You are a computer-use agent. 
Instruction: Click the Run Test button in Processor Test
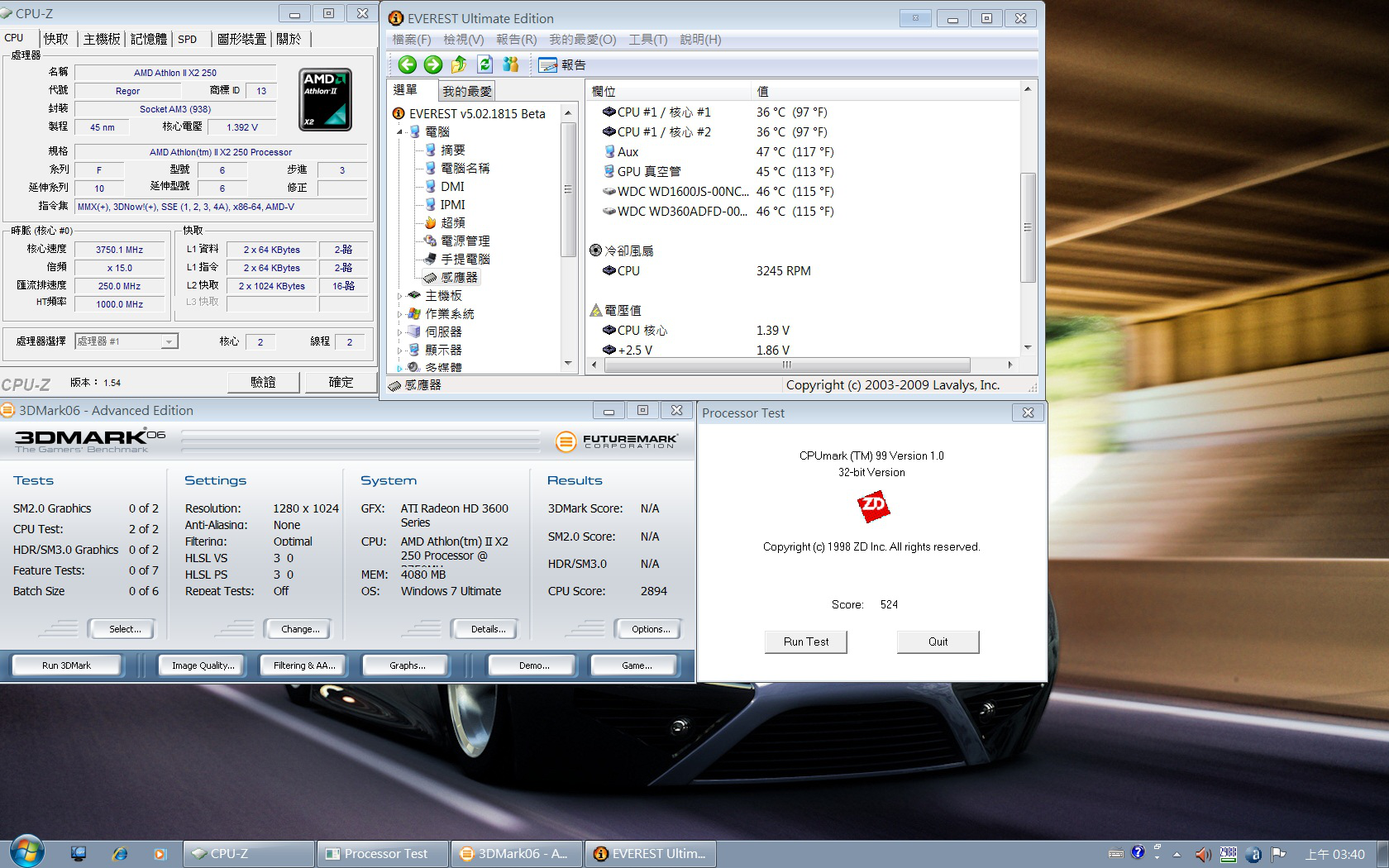pyautogui.click(x=806, y=641)
